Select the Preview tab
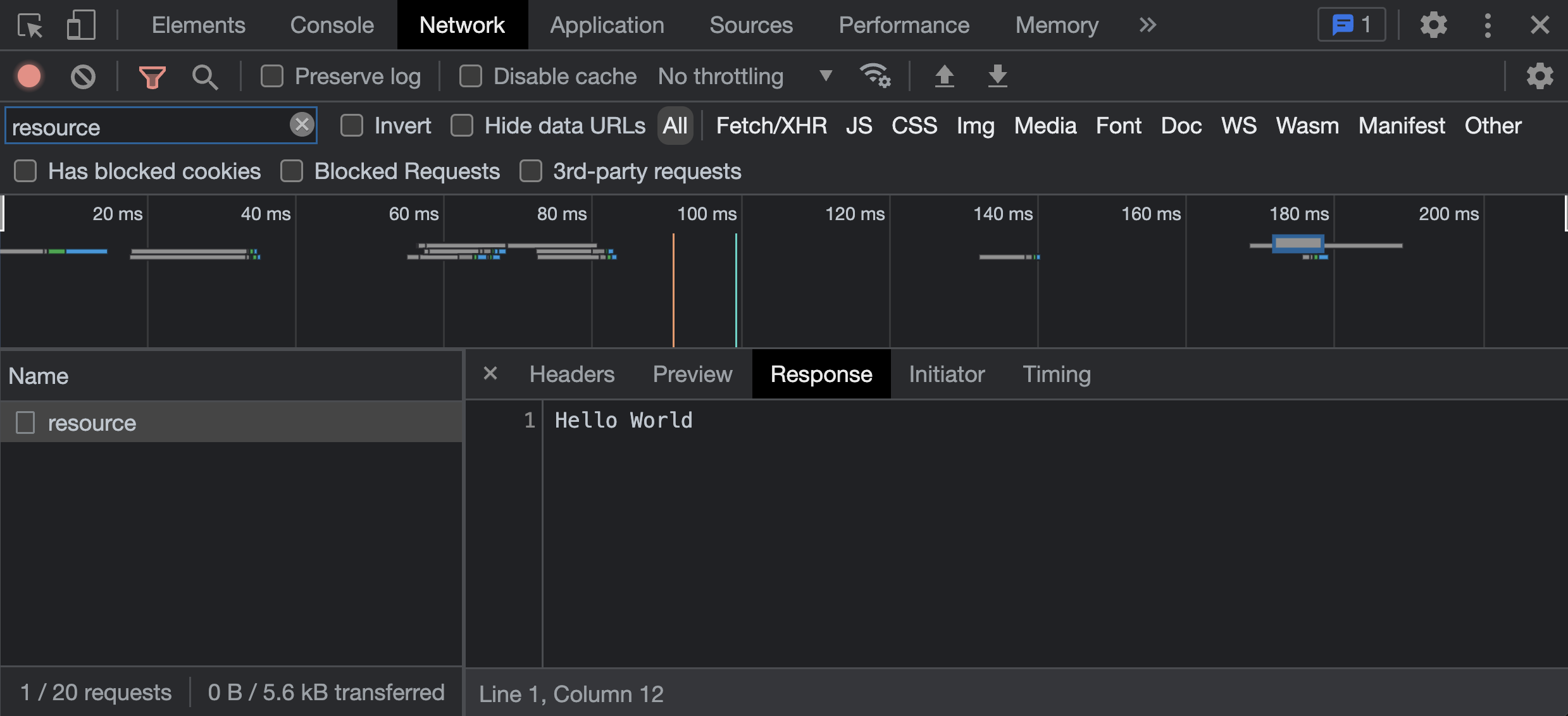 coord(694,374)
